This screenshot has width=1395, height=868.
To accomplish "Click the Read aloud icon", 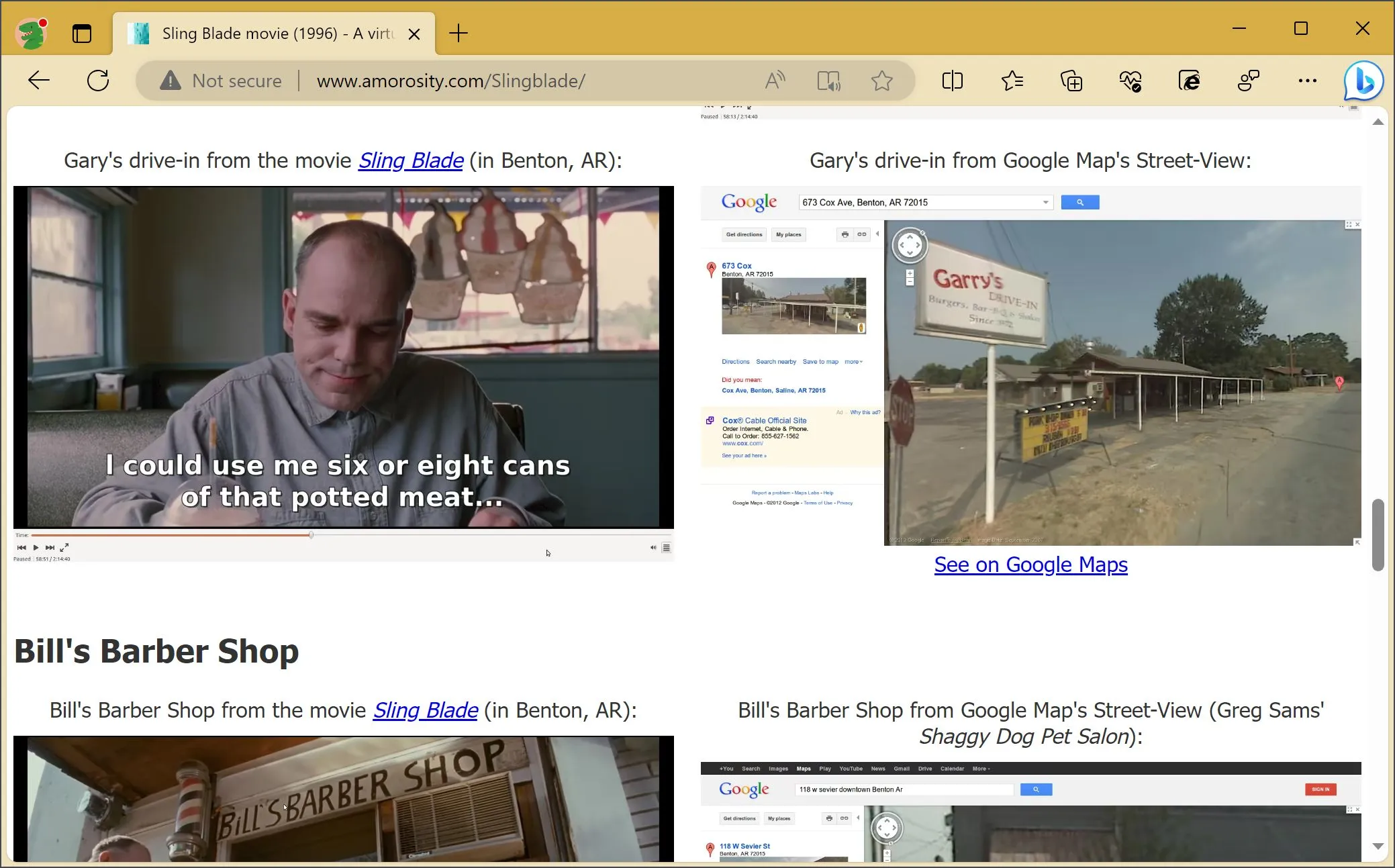I will point(775,81).
